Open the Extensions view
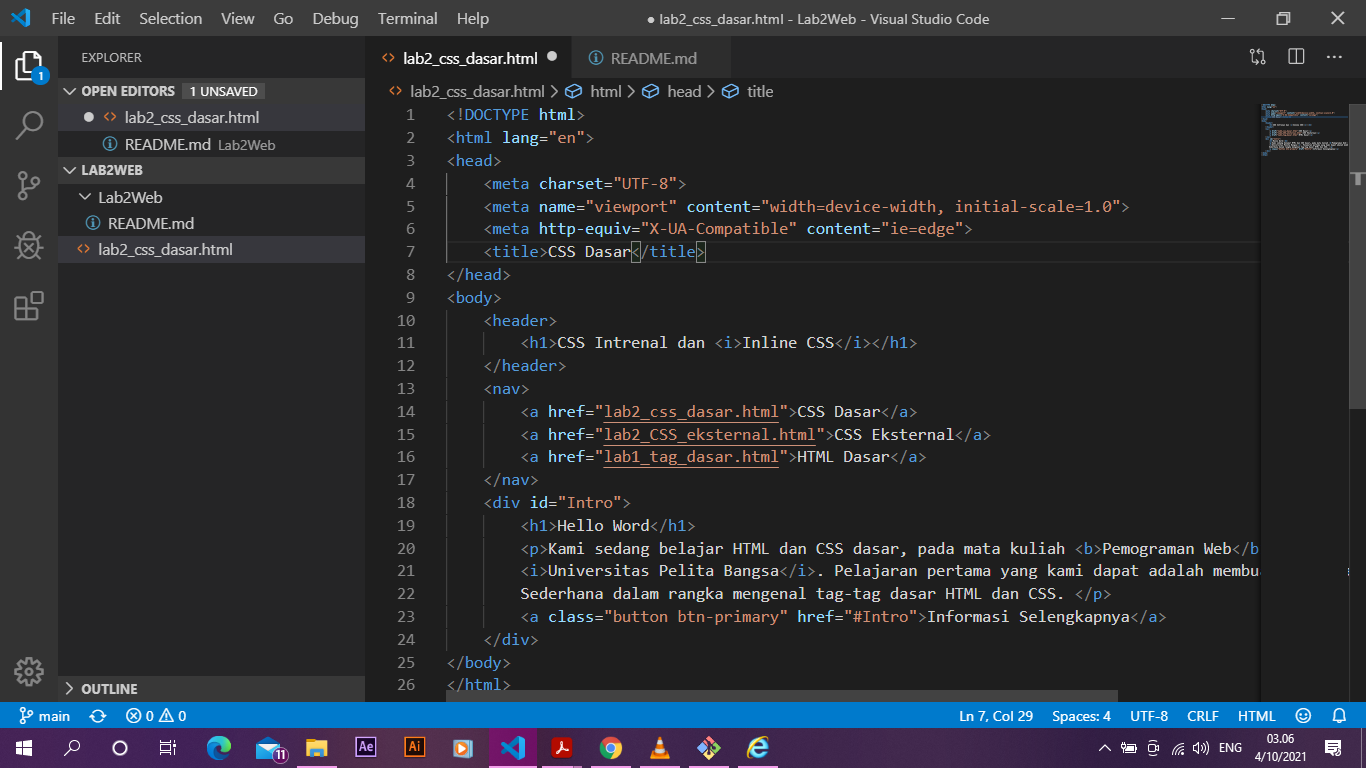Image resolution: width=1366 pixels, height=768 pixels. coord(29,305)
